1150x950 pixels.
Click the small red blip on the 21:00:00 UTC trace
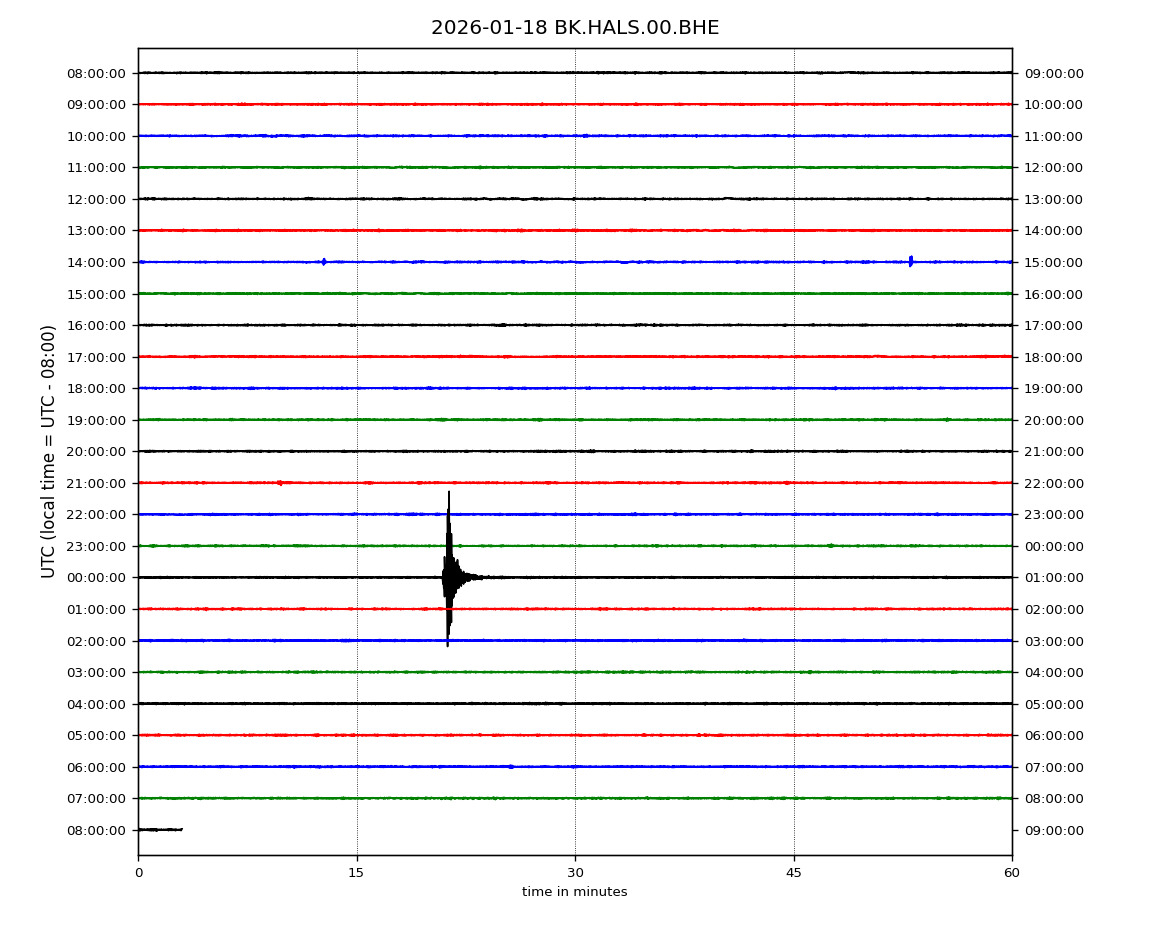click(x=280, y=483)
